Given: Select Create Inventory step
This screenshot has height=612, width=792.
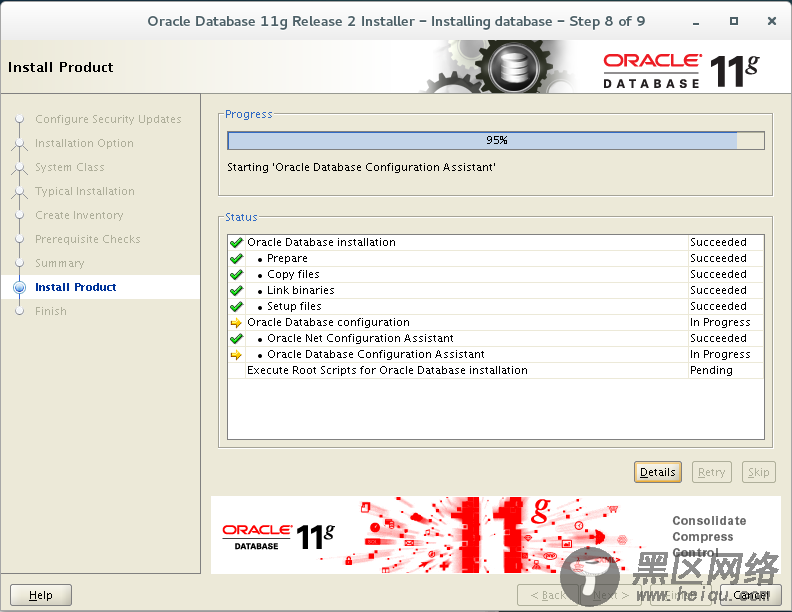Looking at the screenshot, I should (79, 215).
